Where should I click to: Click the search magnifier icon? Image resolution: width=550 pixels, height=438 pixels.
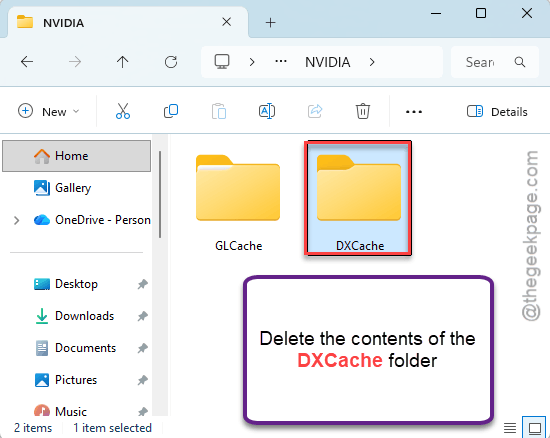point(520,62)
